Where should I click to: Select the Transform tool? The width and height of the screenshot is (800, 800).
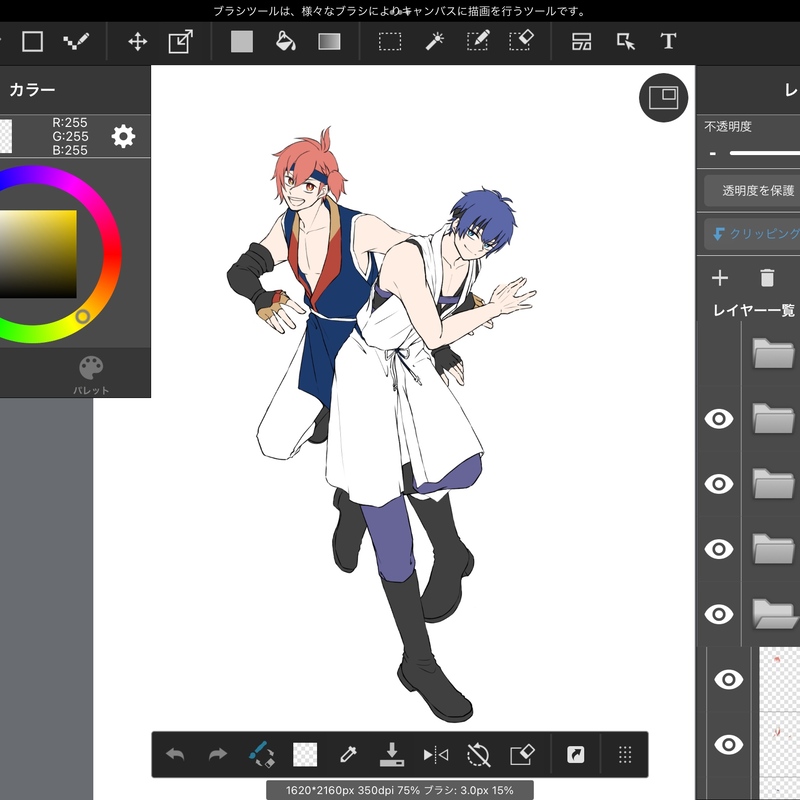[x=181, y=41]
